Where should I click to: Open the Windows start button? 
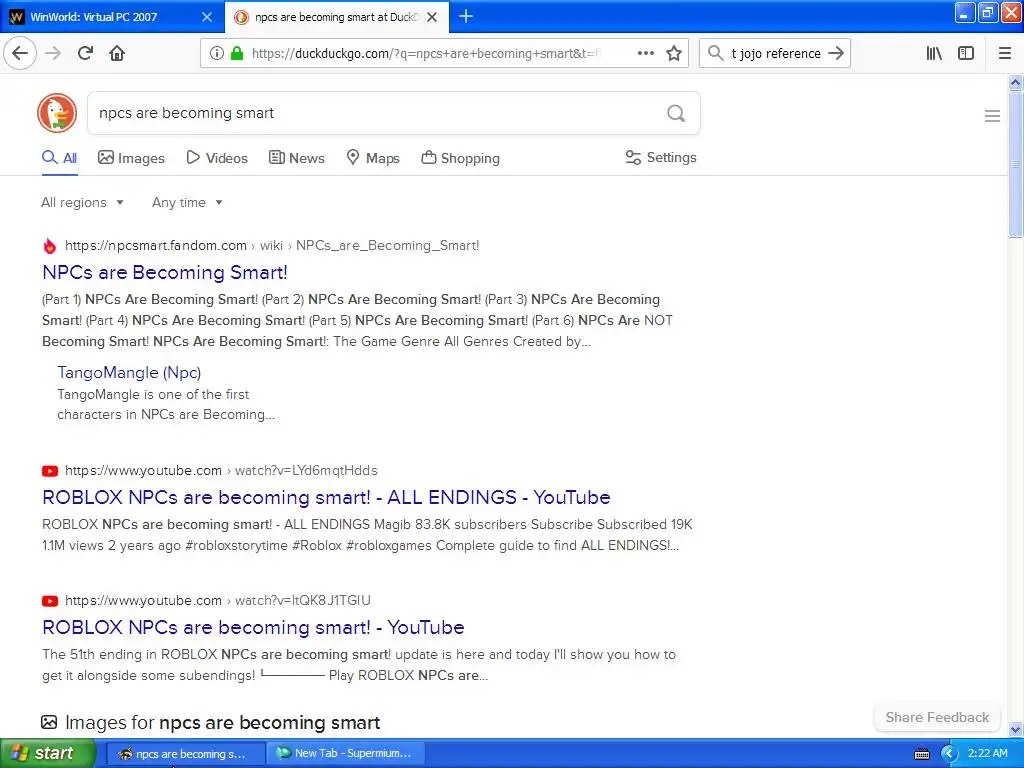click(x=48, y=754)
